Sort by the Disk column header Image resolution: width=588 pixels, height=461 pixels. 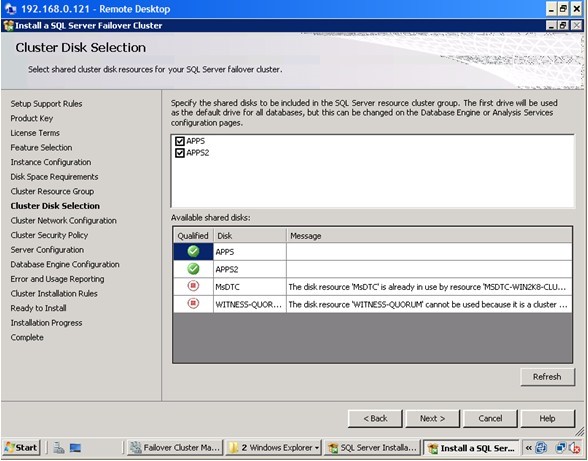point(250,236)
